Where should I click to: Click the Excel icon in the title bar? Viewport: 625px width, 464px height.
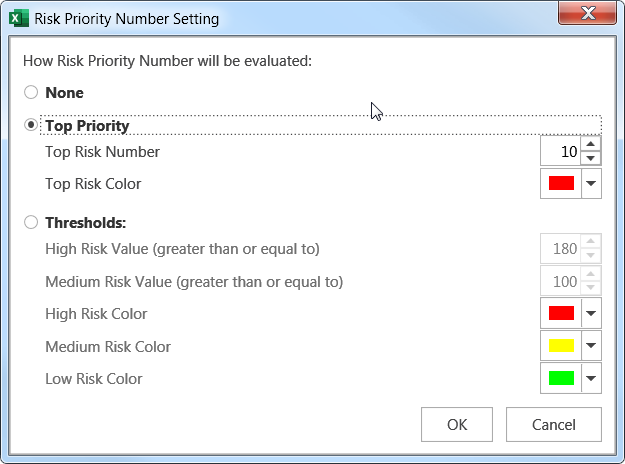pyautogui.click(x=17, y=18)
